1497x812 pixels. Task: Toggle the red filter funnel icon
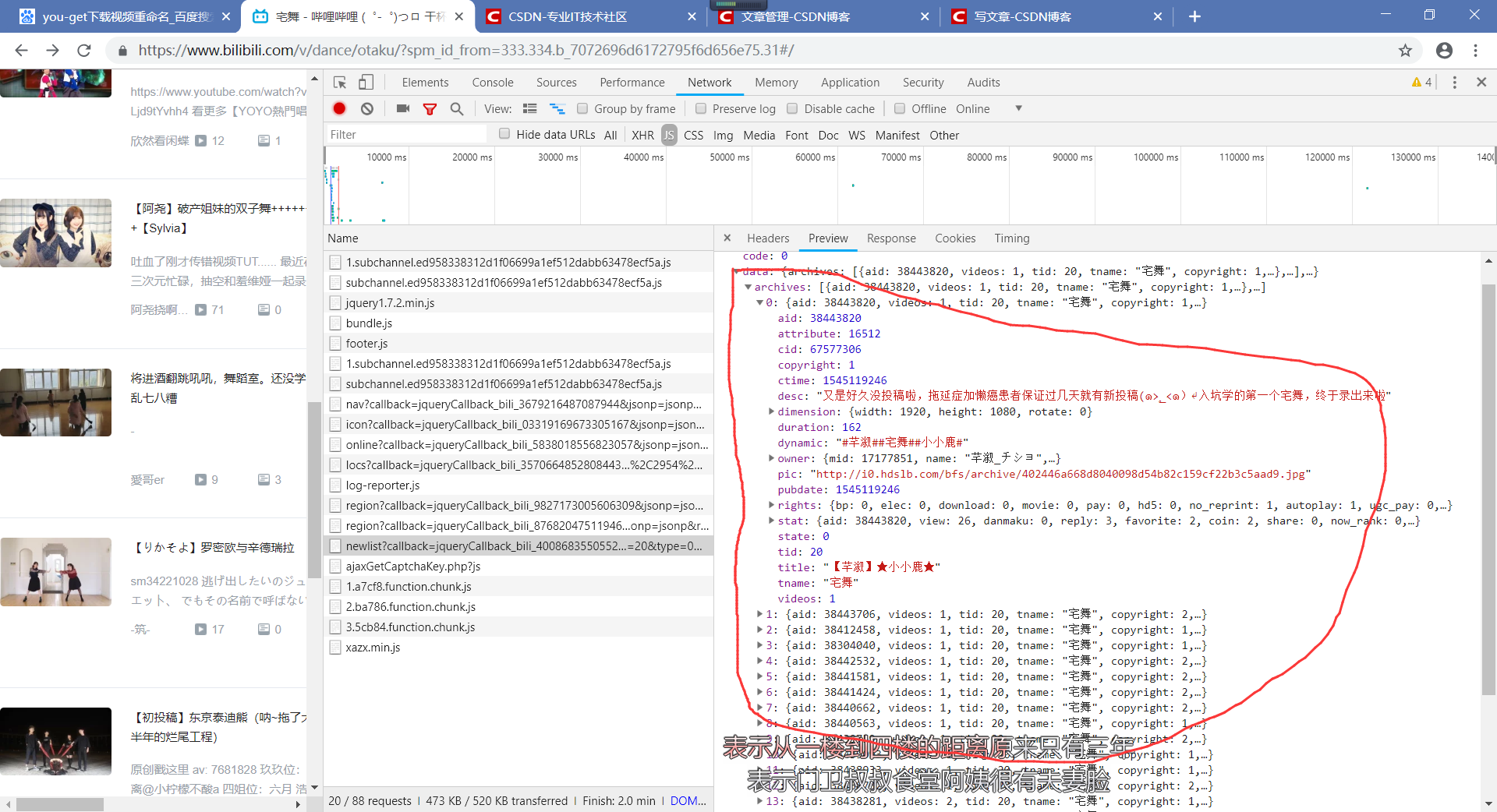tap(430, 109)
